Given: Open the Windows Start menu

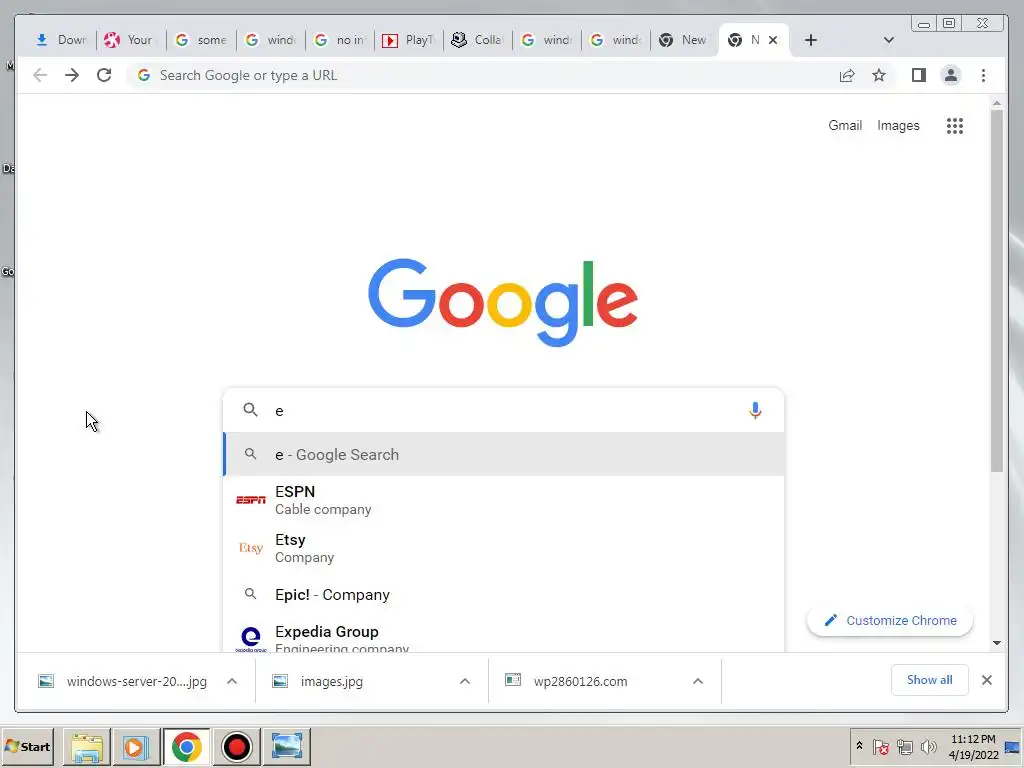Looking at the screenshot, I should [x=27, y=746].
